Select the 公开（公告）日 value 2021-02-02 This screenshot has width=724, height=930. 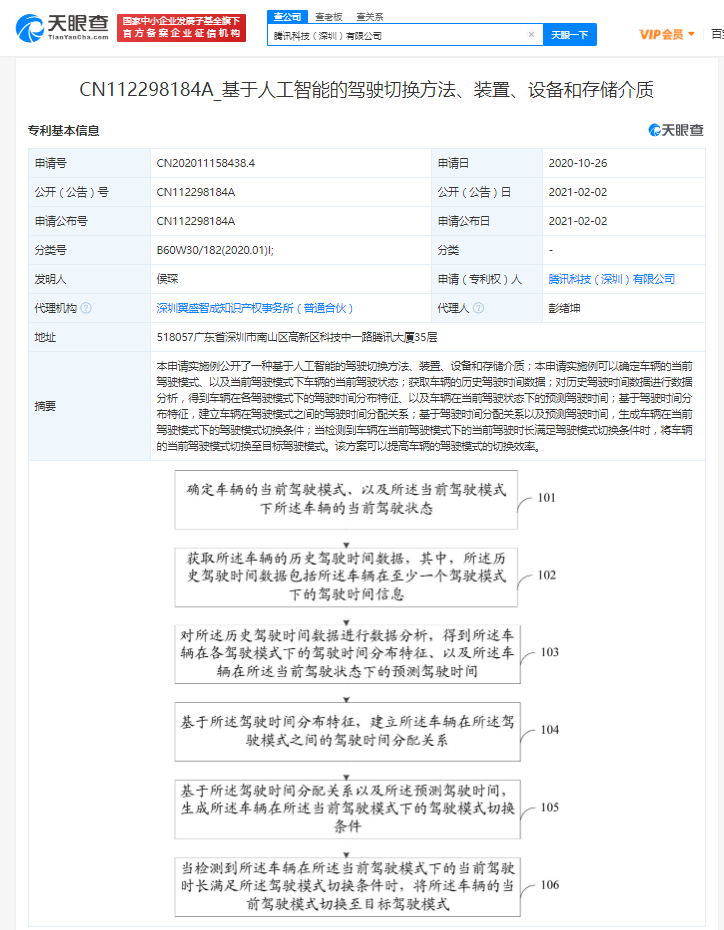click(578, 192)
